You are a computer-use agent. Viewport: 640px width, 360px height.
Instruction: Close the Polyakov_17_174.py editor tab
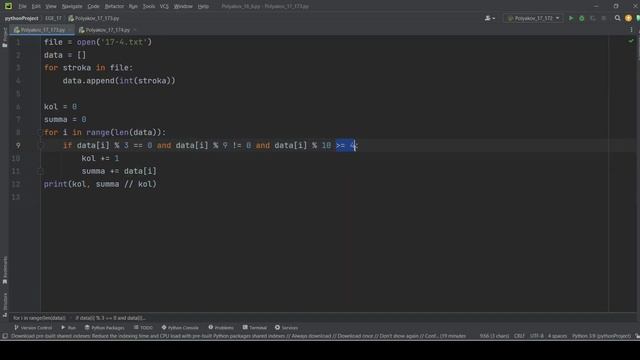(x=135, y=30)
